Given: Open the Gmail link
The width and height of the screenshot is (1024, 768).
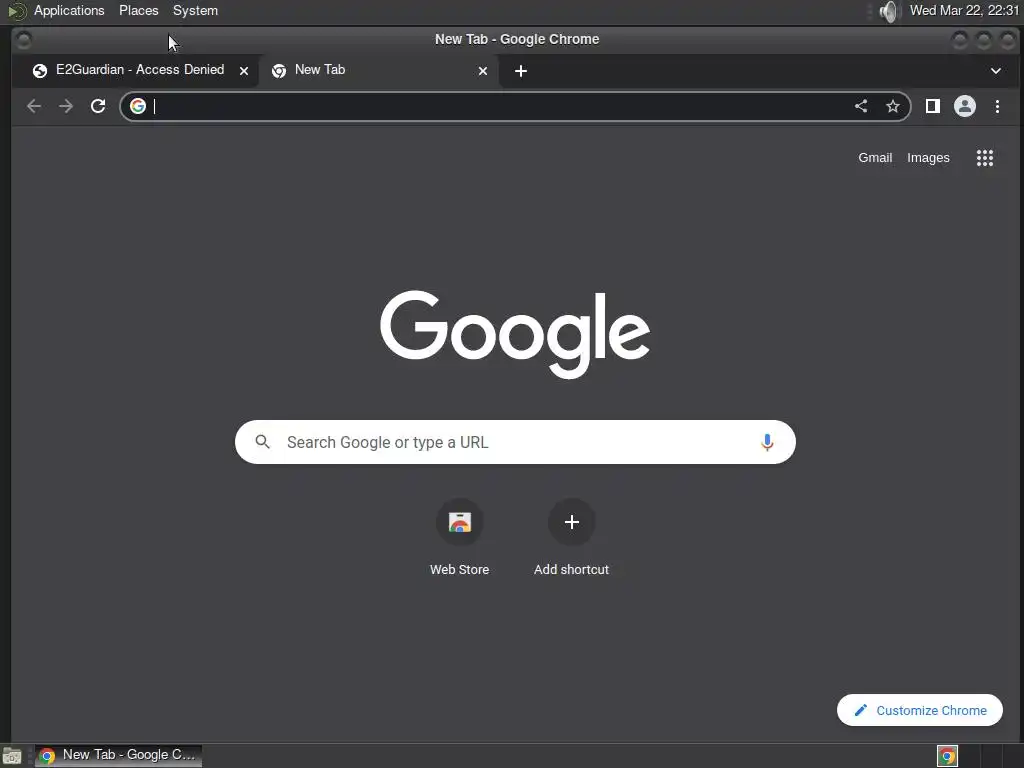Looking at the screenshot, I should 875,157.
